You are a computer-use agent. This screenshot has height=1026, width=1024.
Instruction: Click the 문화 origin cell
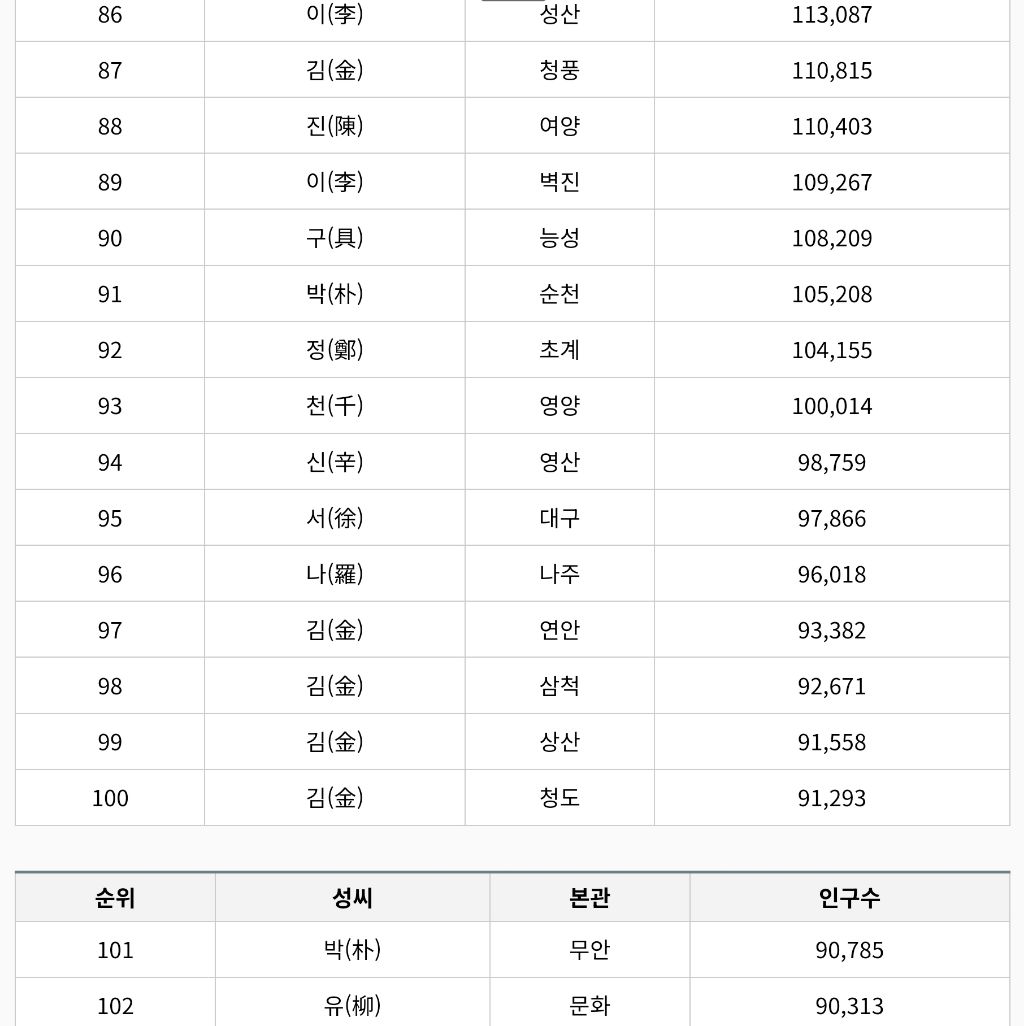click(x=590, y=1004)
